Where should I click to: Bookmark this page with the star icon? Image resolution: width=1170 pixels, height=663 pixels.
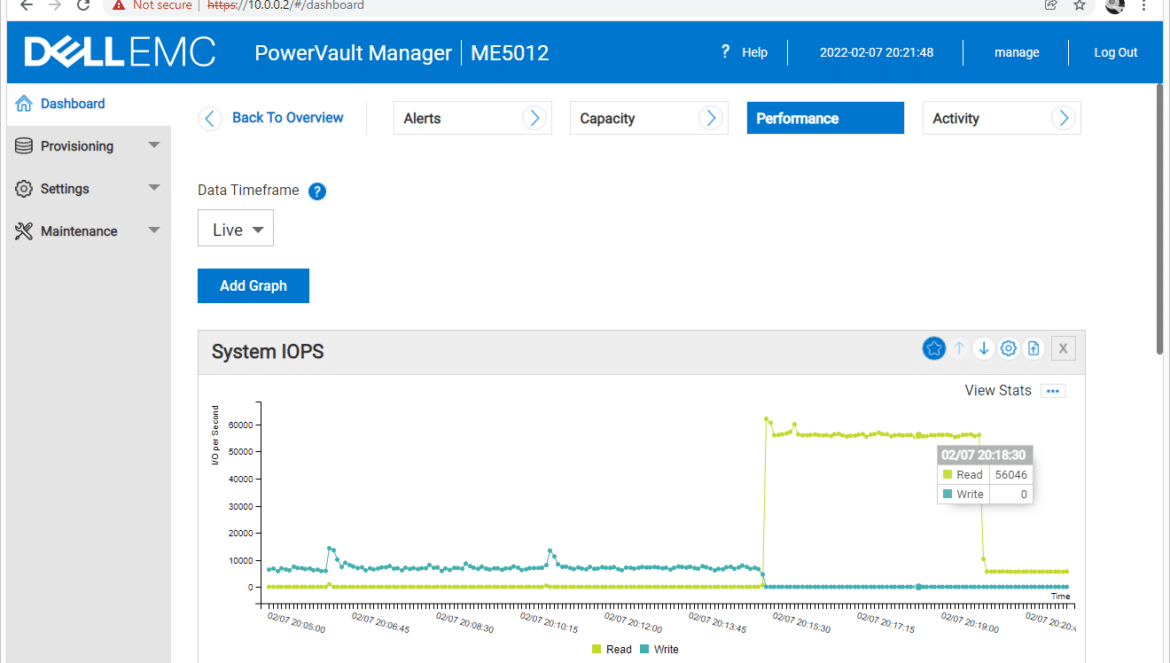[1079, 5]
